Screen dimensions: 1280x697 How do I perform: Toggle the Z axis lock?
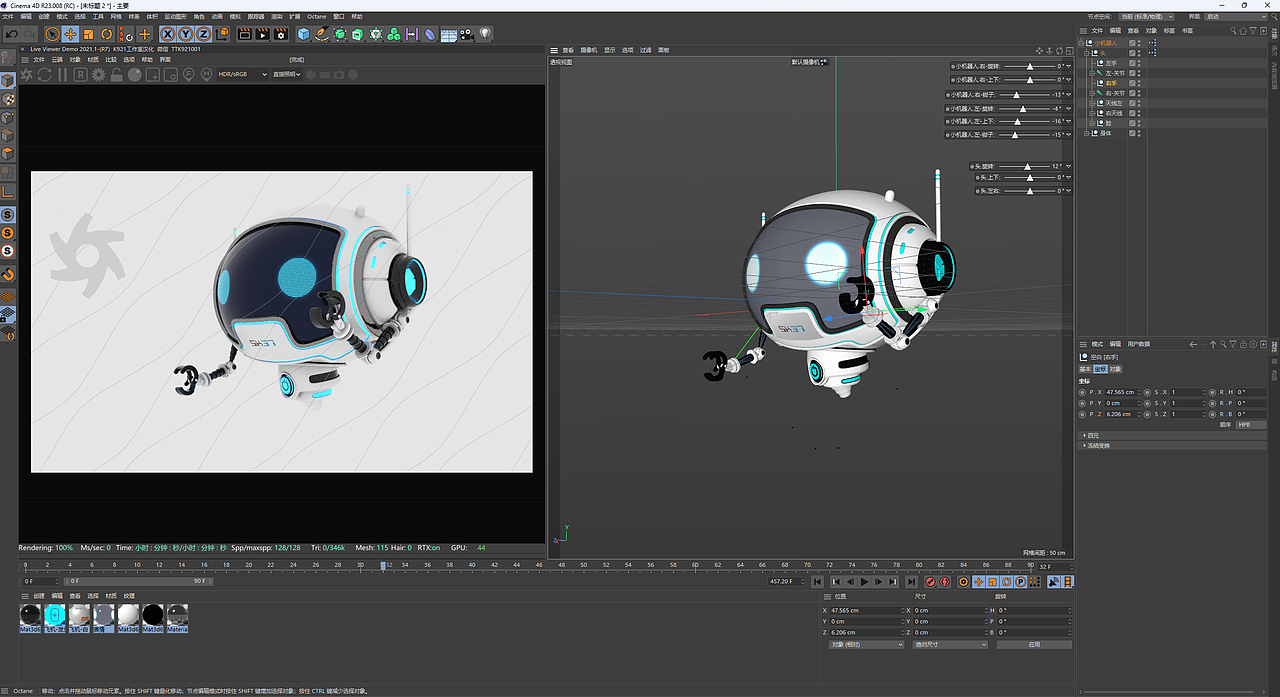[203, 34]
